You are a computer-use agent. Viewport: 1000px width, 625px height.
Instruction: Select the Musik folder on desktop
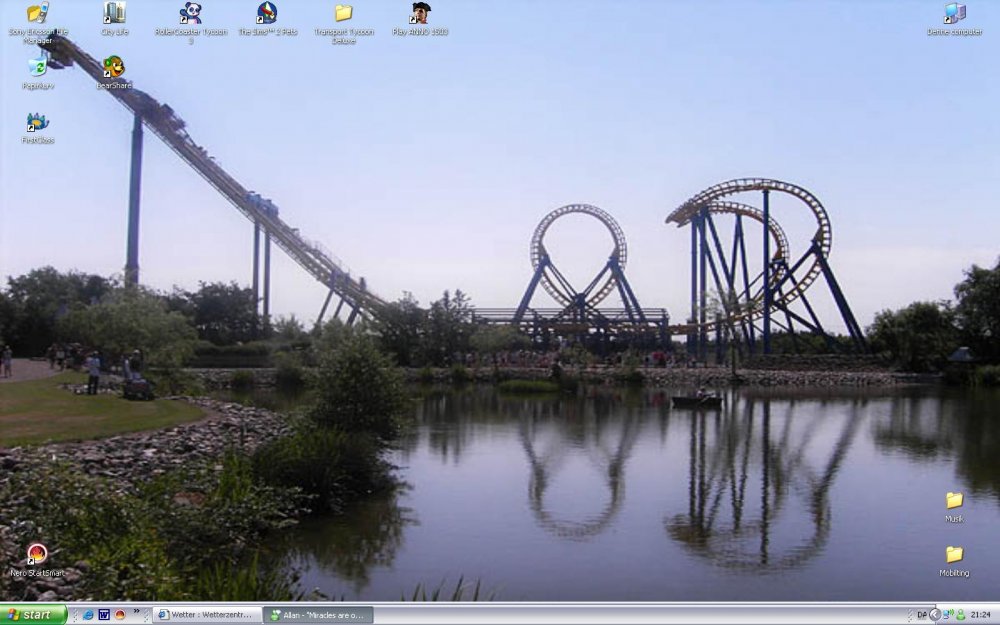click(x=954, y=501)
